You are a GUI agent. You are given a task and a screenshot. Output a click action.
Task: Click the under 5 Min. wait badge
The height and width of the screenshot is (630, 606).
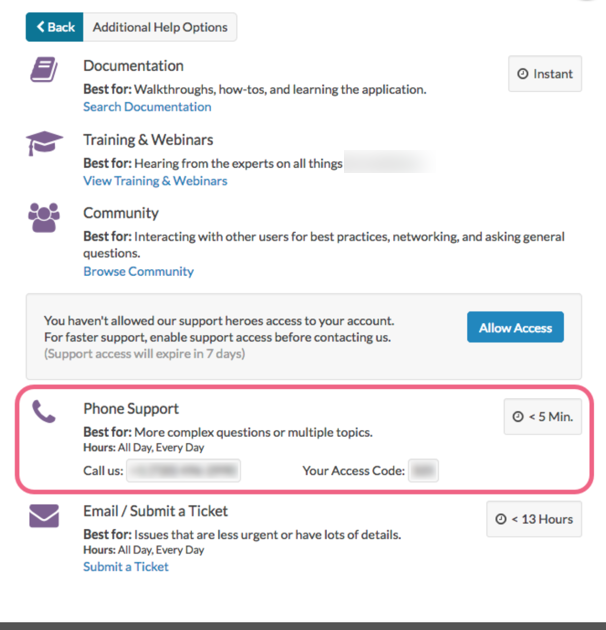[x=542, y=416]
